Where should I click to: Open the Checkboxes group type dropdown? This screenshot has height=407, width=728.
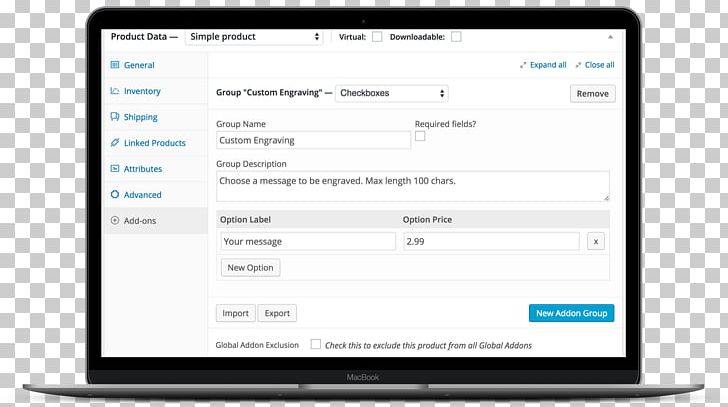click(392, 93)
